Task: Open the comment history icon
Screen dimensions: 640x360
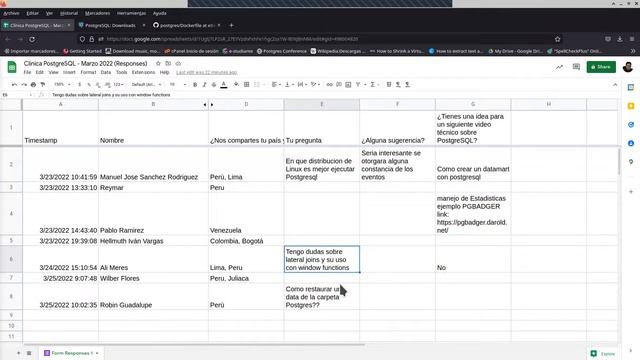Action: tap(576, 67)
